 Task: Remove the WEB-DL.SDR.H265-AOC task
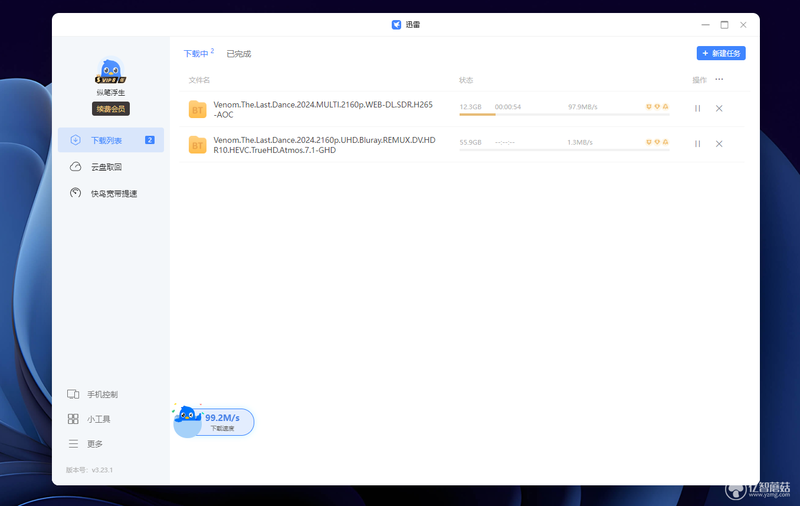point(719,108)
